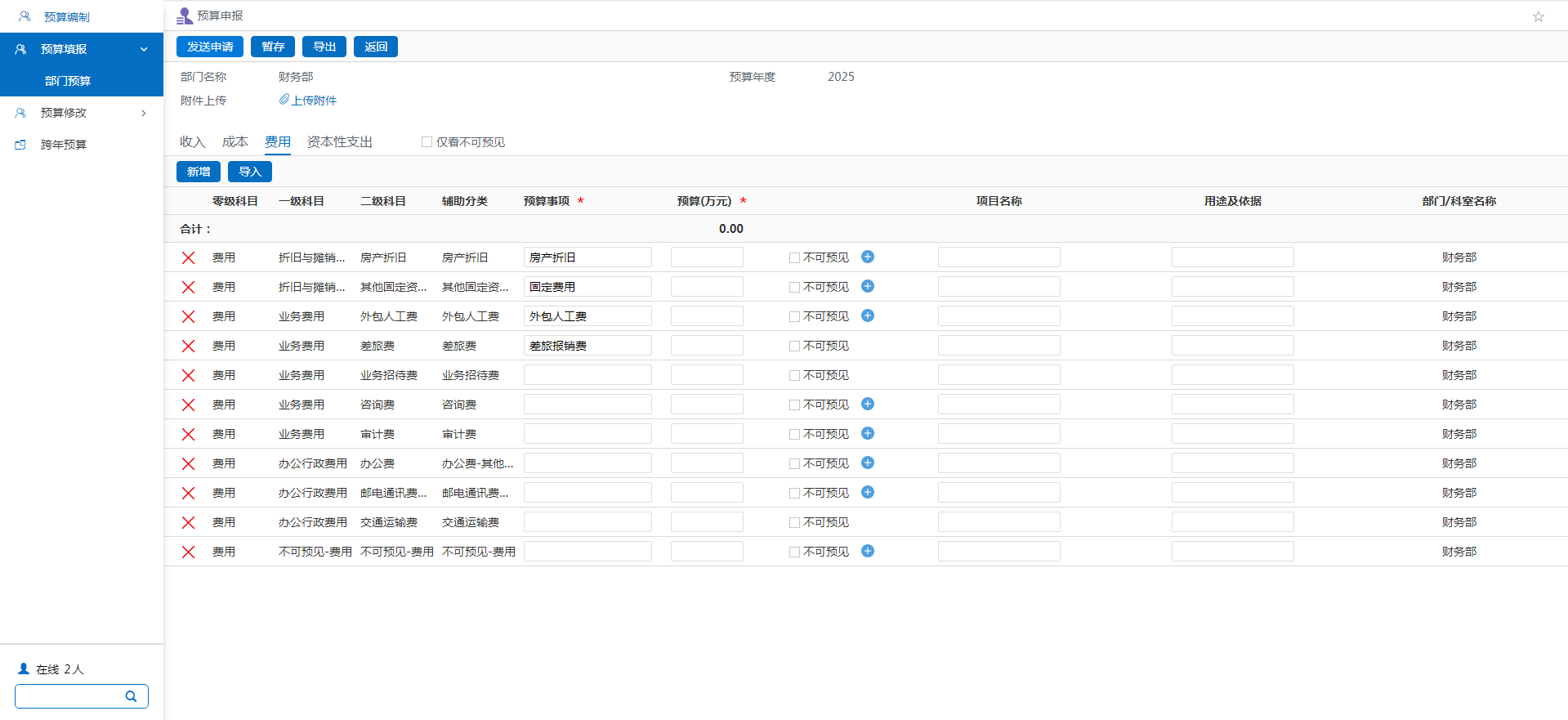1568x720 pixels.
Task: Open 跨年预算 in the sidebar
Action: click(64, 145)
